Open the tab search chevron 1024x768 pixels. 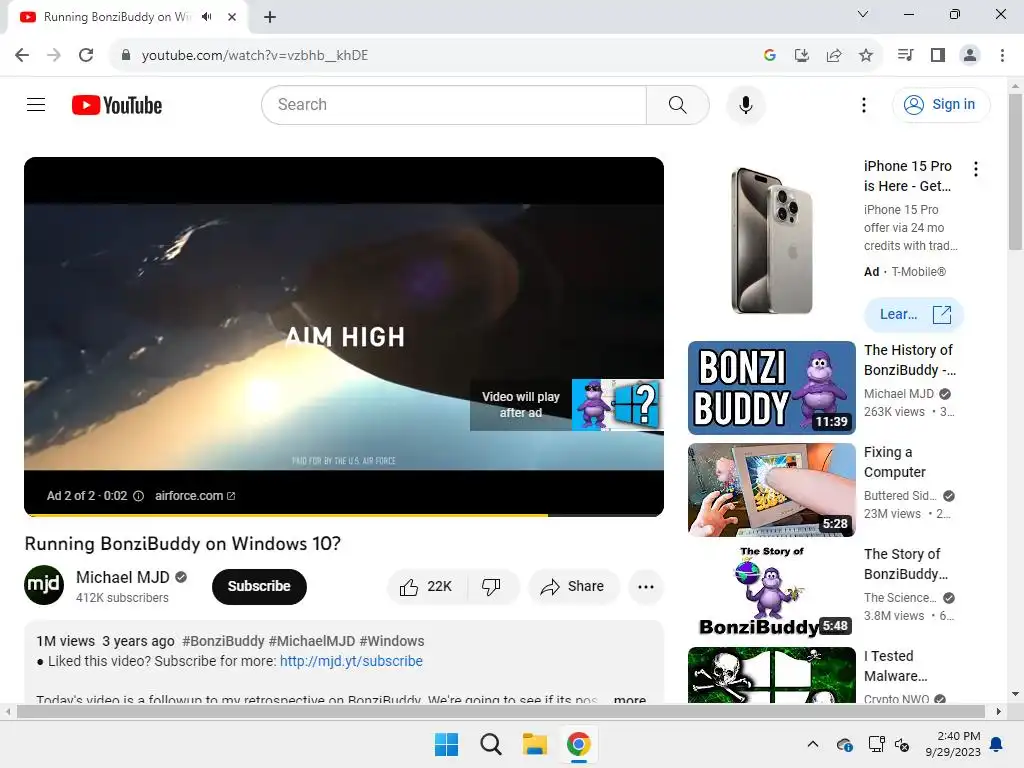(863, 14)
